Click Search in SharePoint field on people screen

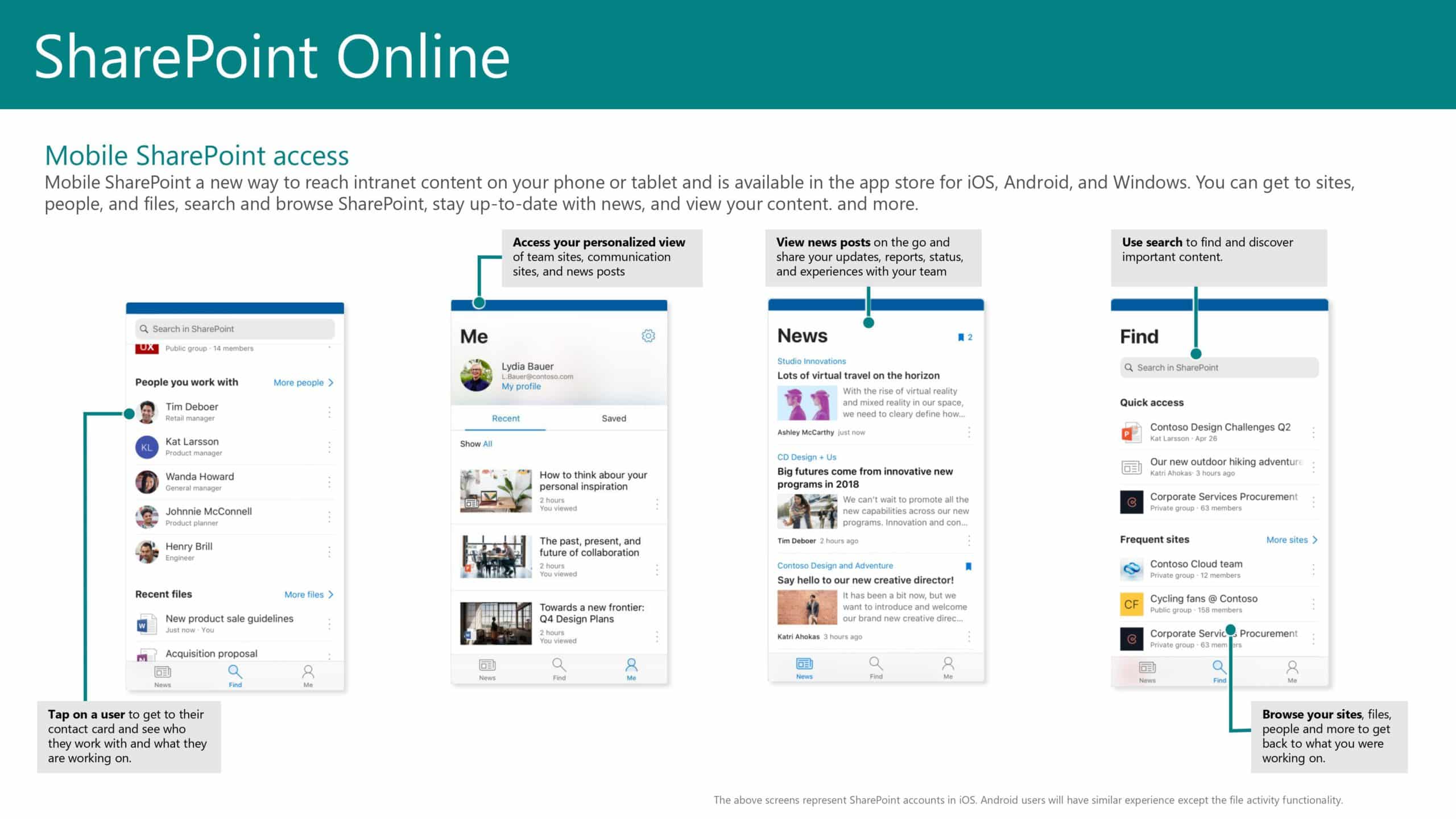click(235, 329)
